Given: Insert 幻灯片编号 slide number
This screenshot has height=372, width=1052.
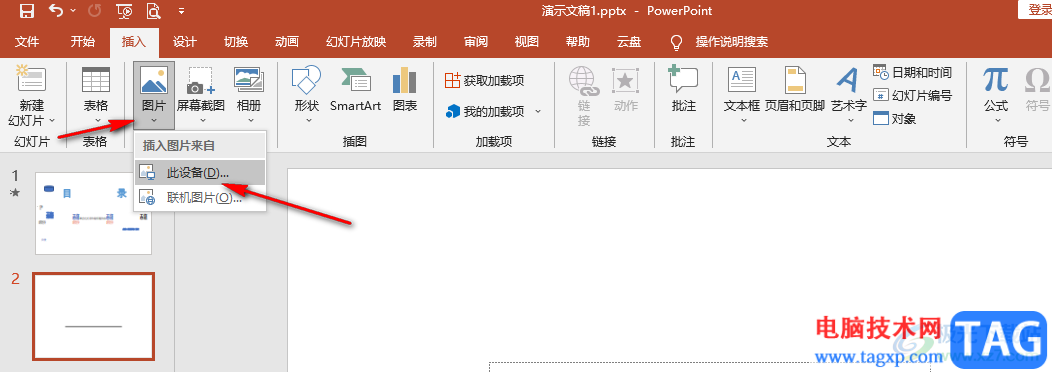Looking at the screenshot, I should coord(912,95).
